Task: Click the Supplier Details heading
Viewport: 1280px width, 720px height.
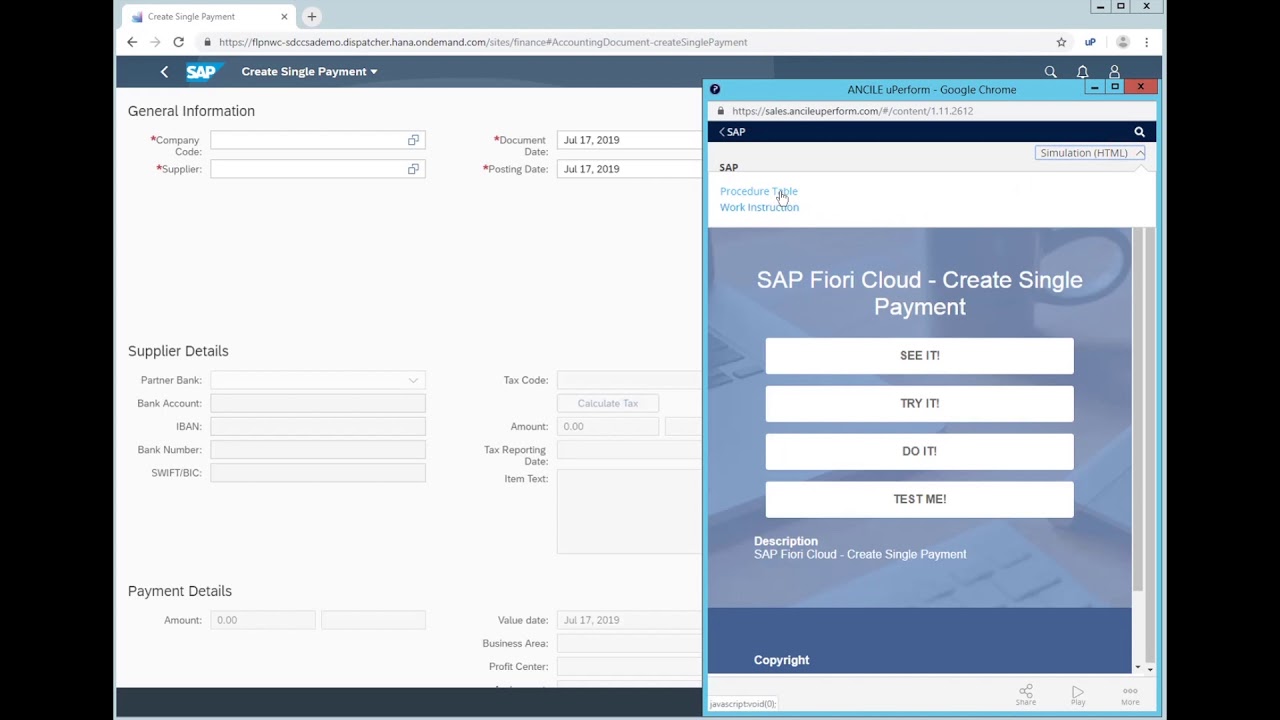Action: [x=178, y=351]
